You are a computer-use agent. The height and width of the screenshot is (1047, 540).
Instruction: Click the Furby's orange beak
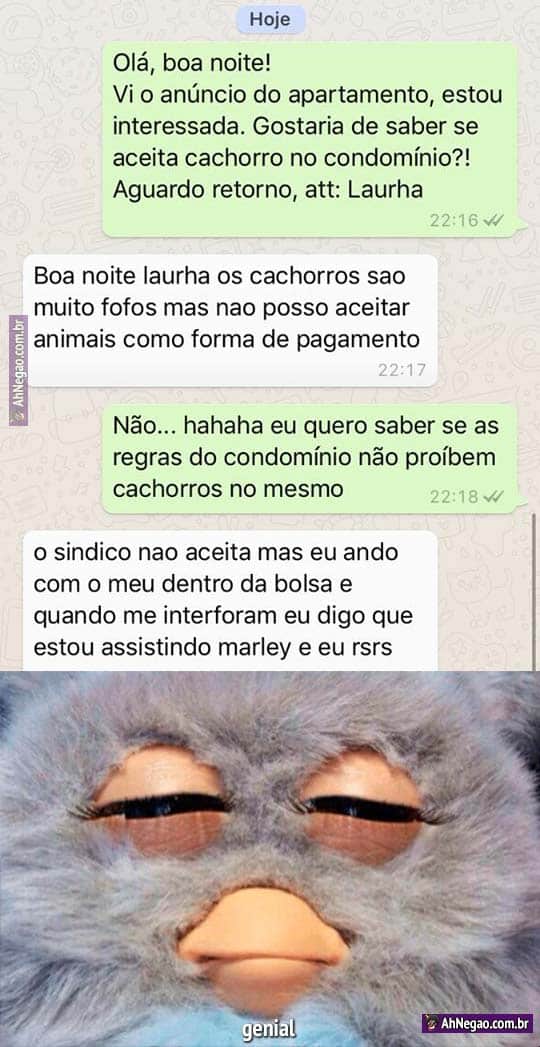(262, 941)
